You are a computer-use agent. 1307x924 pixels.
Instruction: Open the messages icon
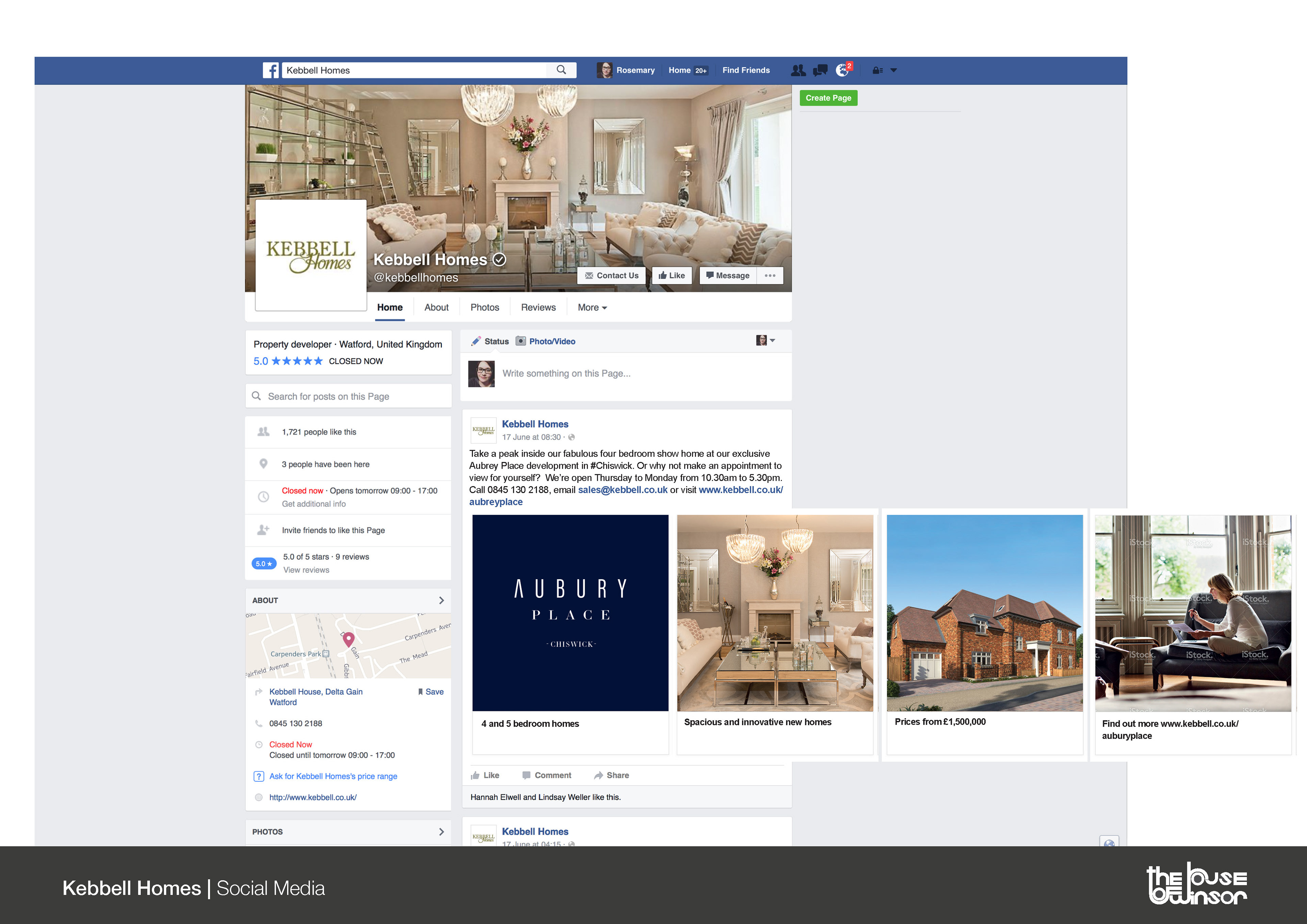tap(820, 70)
